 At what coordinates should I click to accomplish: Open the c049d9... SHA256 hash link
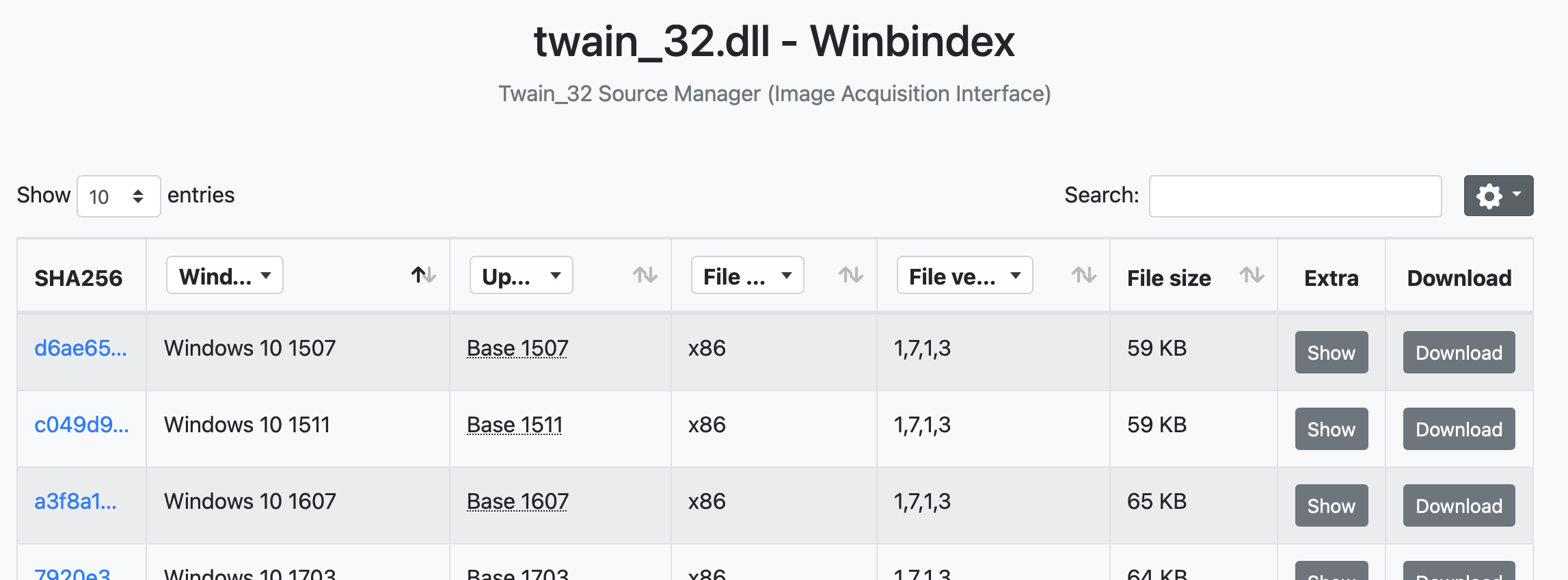[81, 425]
